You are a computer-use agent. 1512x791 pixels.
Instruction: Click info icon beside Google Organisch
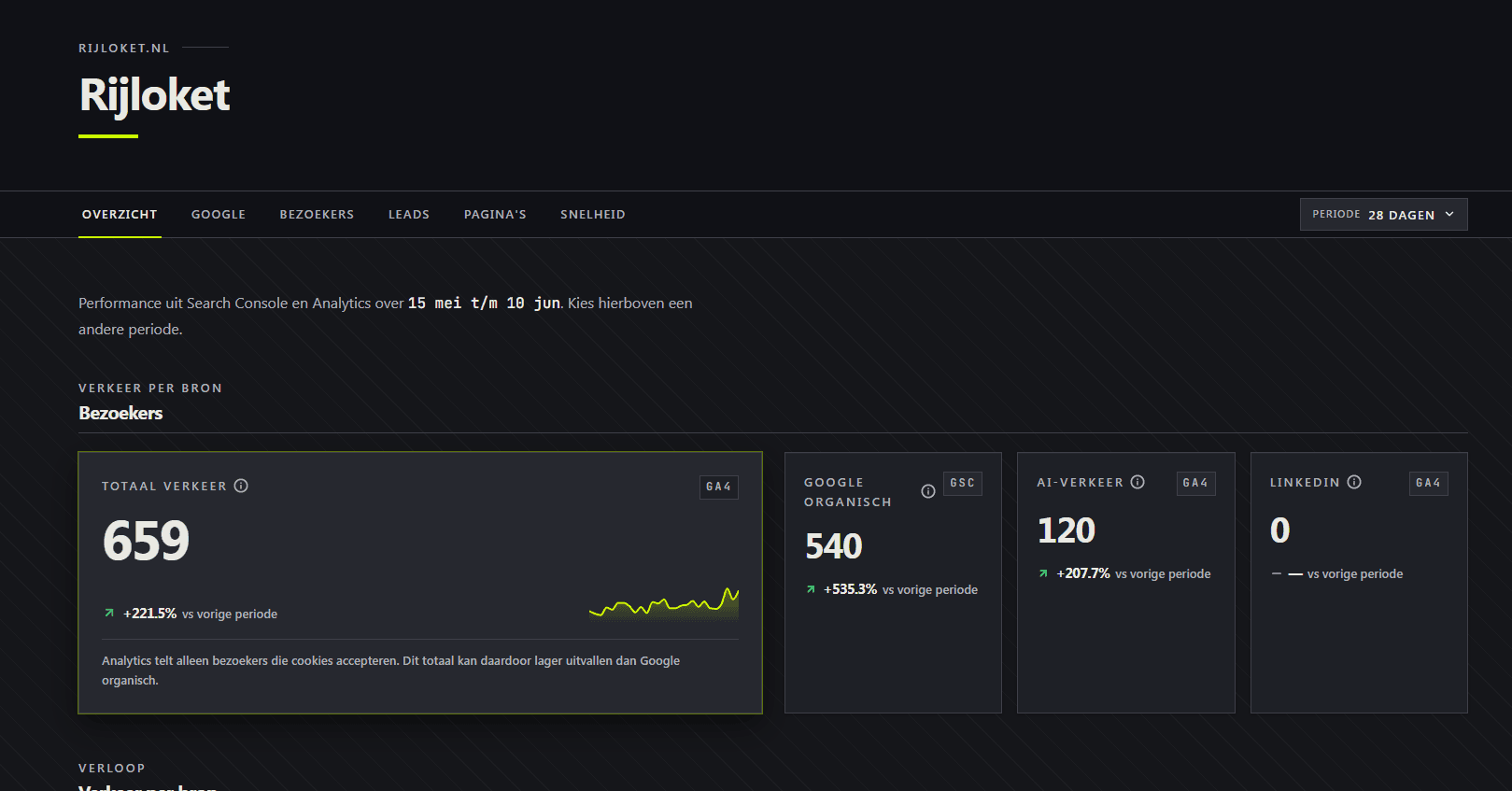928,491
